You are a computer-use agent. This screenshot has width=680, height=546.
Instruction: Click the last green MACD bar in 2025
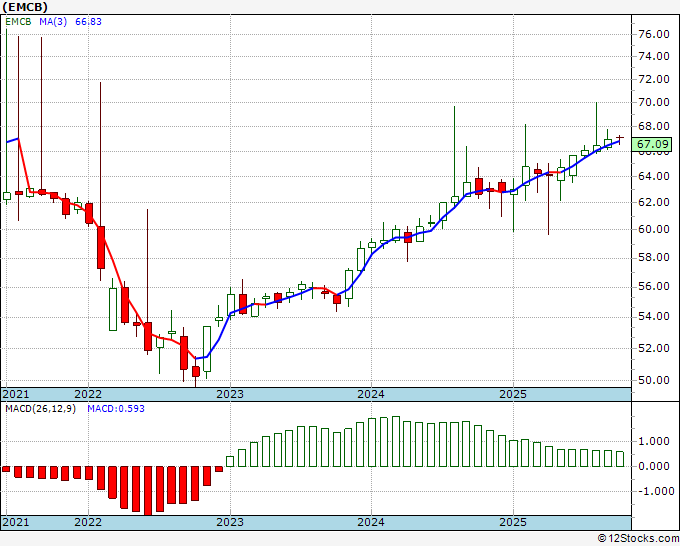pyautogui.click(x=620, y=459)
